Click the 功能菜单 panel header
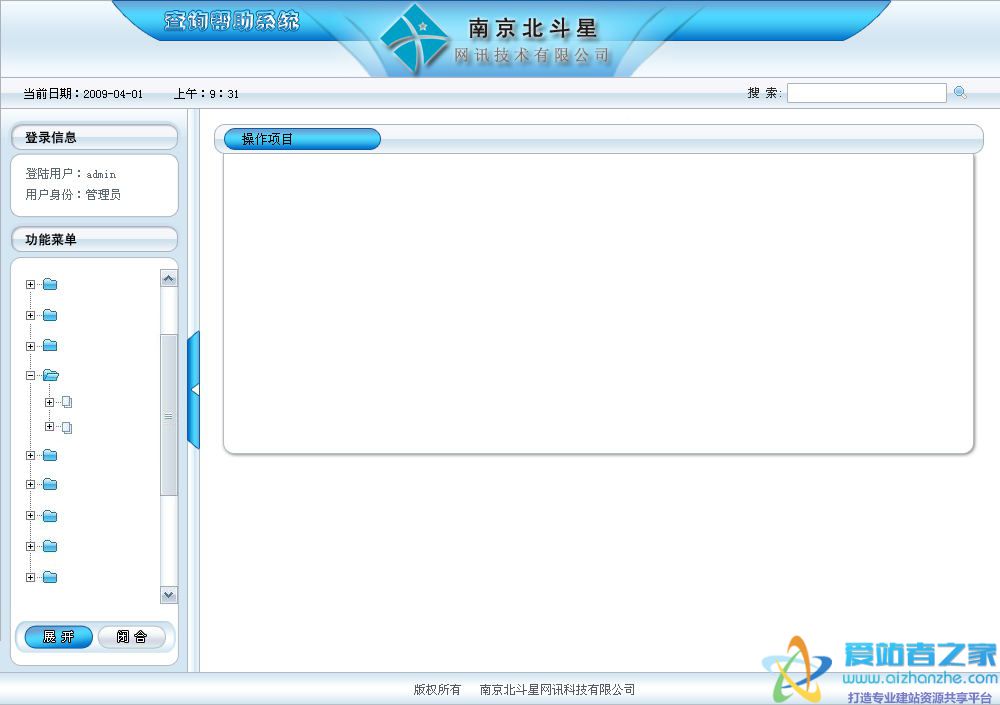1000x705 pixels. tap(94, 240)
